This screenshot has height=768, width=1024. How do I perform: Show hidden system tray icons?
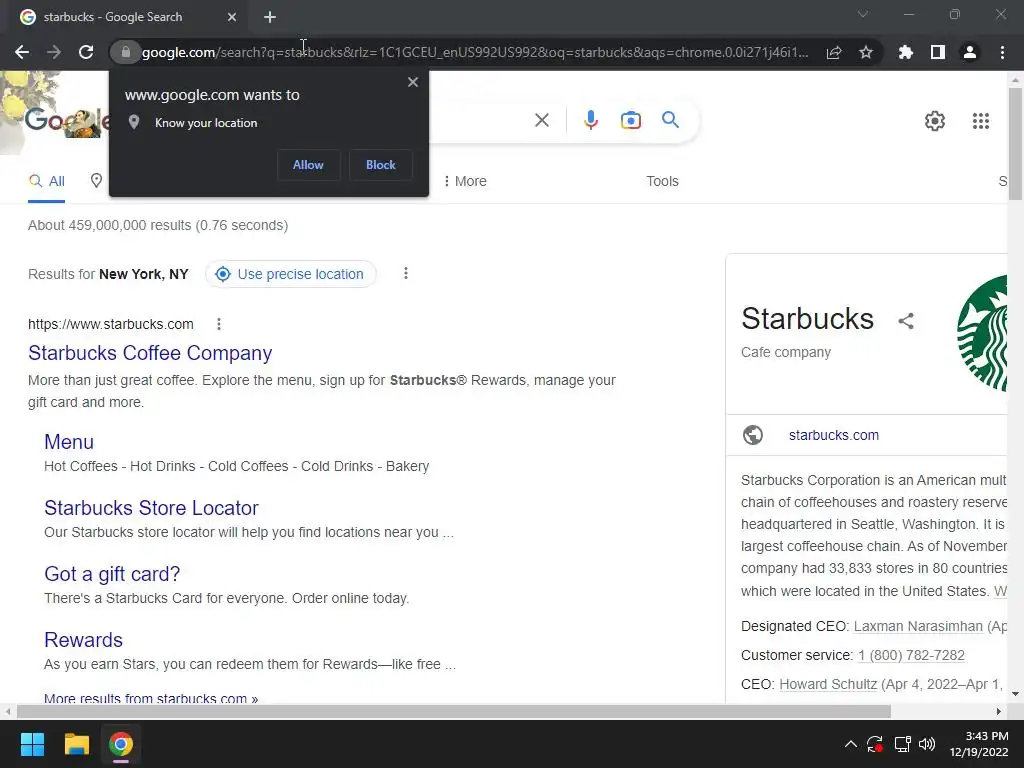850,744
